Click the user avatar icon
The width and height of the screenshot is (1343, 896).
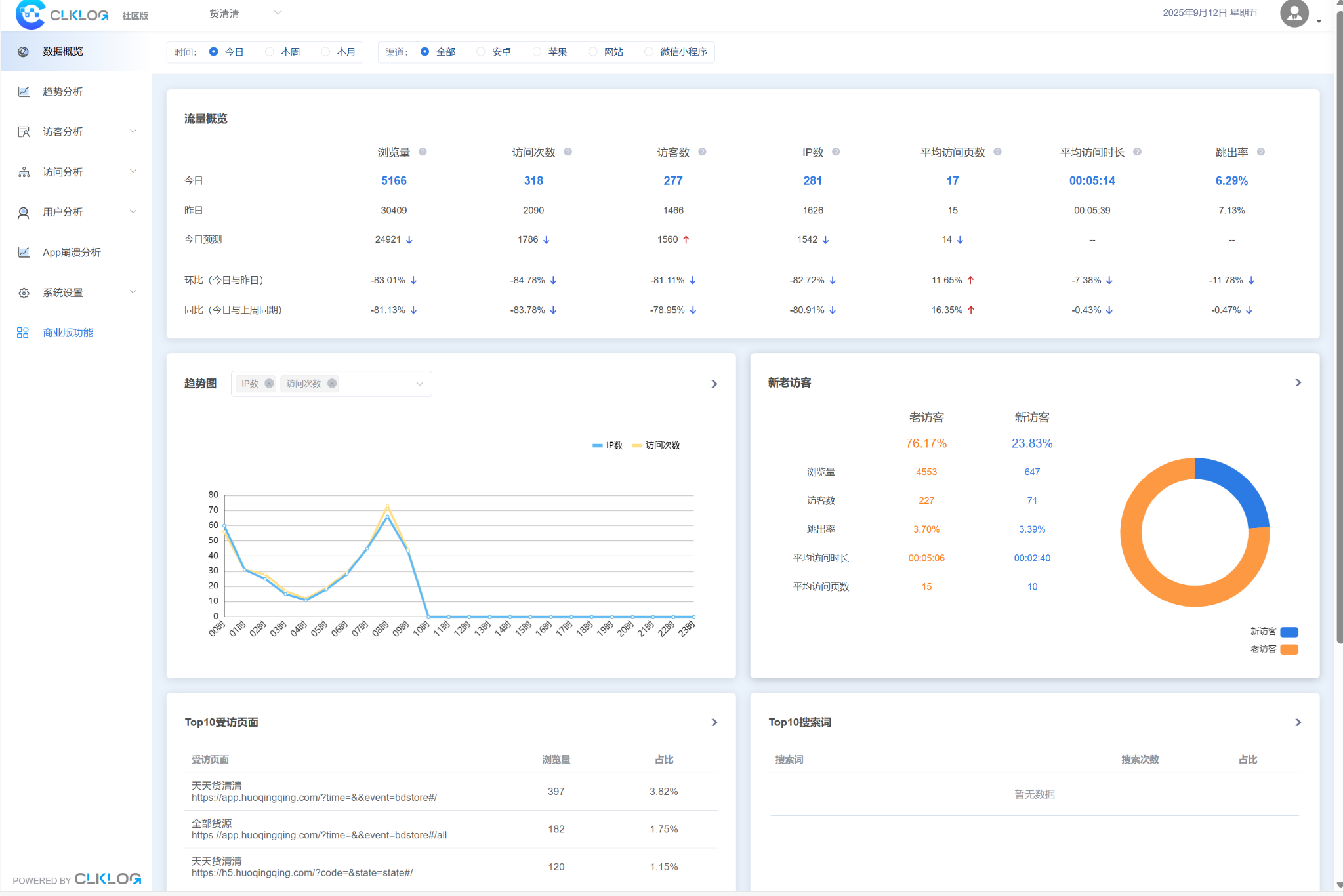[x=1294, y=13]
